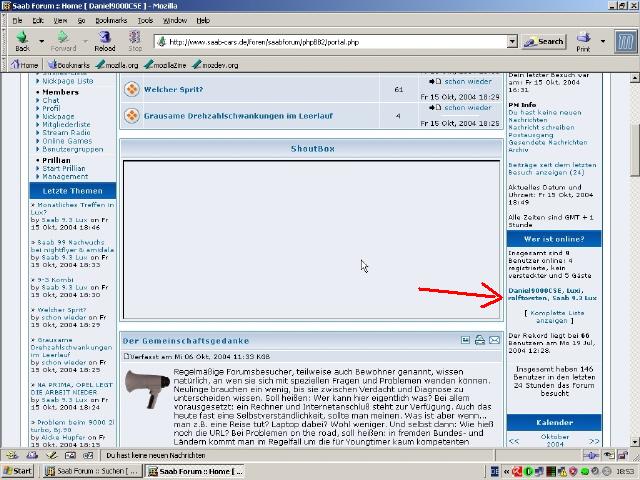The height and width of the screenshot is (480, 640).
Task: Click the print icon in Der Gemeinschaftsgedanke header
Action: point(480,340)
